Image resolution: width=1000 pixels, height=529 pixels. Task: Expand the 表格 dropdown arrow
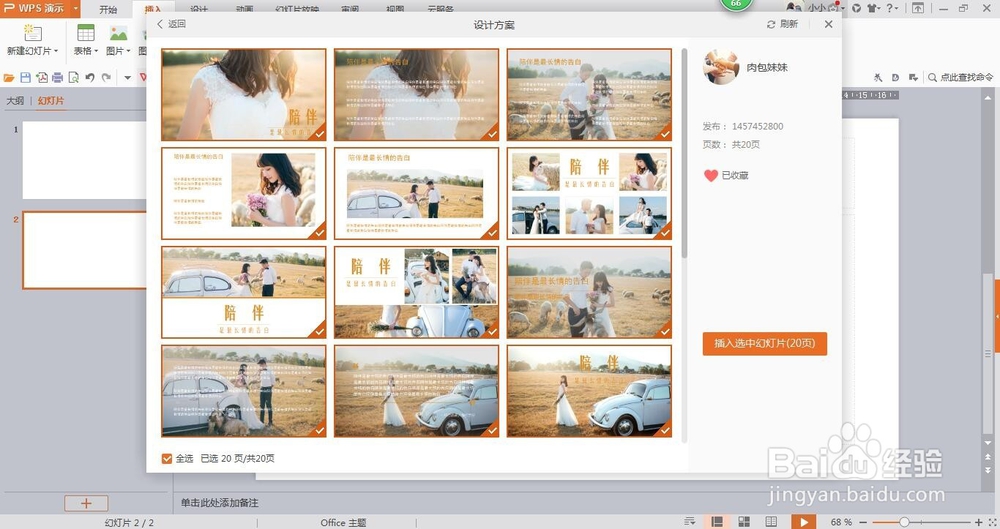(96, 51)
